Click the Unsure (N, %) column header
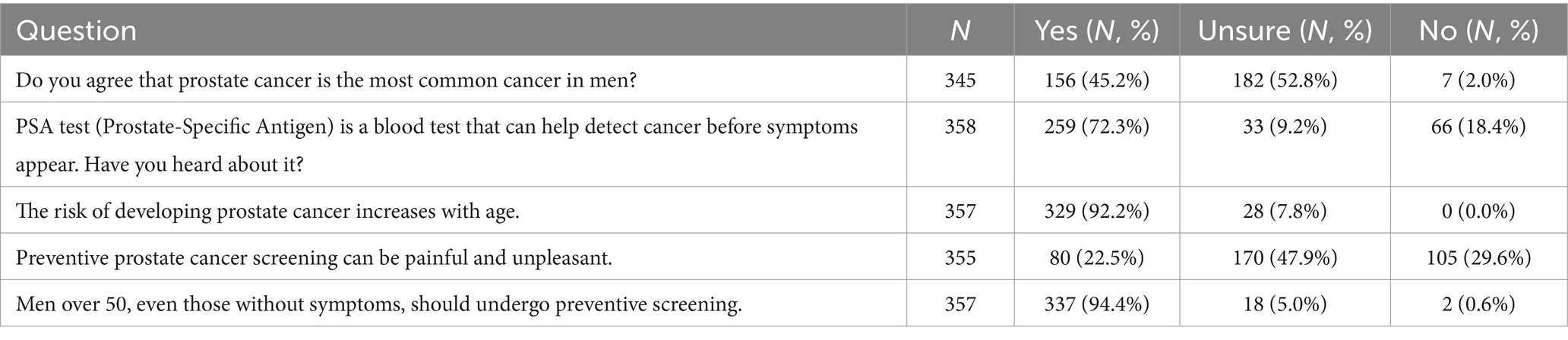Screen dimensions: 1568x340 [x=1285, y=30]
